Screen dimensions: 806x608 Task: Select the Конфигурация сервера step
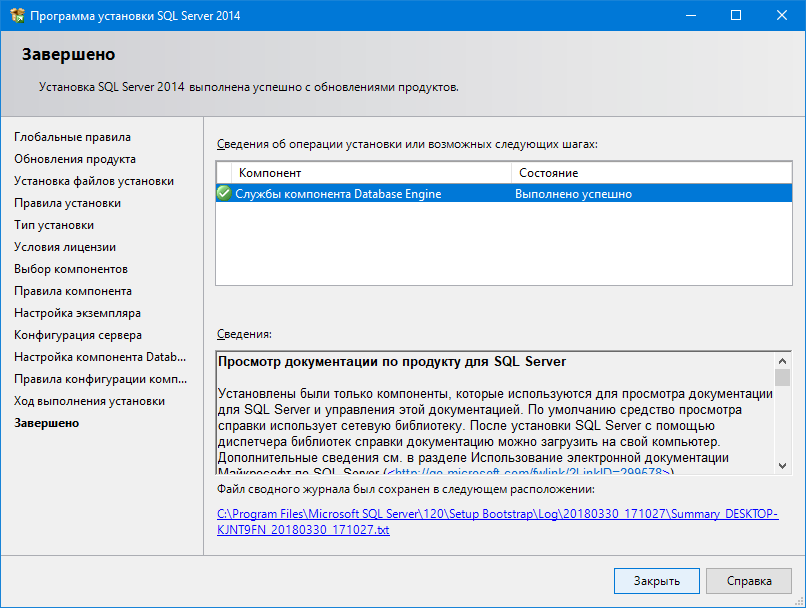click(78, 335)
